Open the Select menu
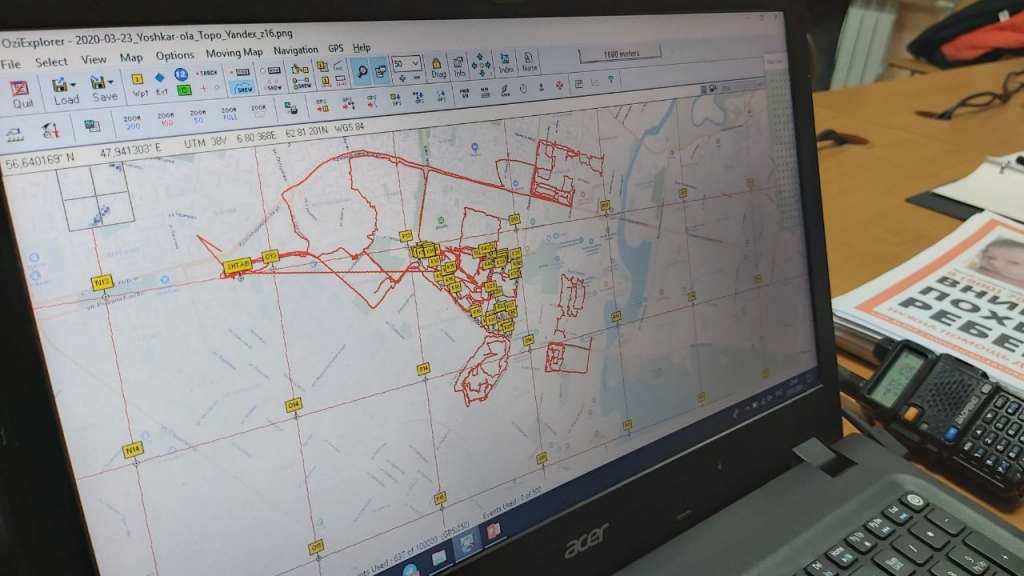This screenshot has width=1024, height=576. click(51, 62)
